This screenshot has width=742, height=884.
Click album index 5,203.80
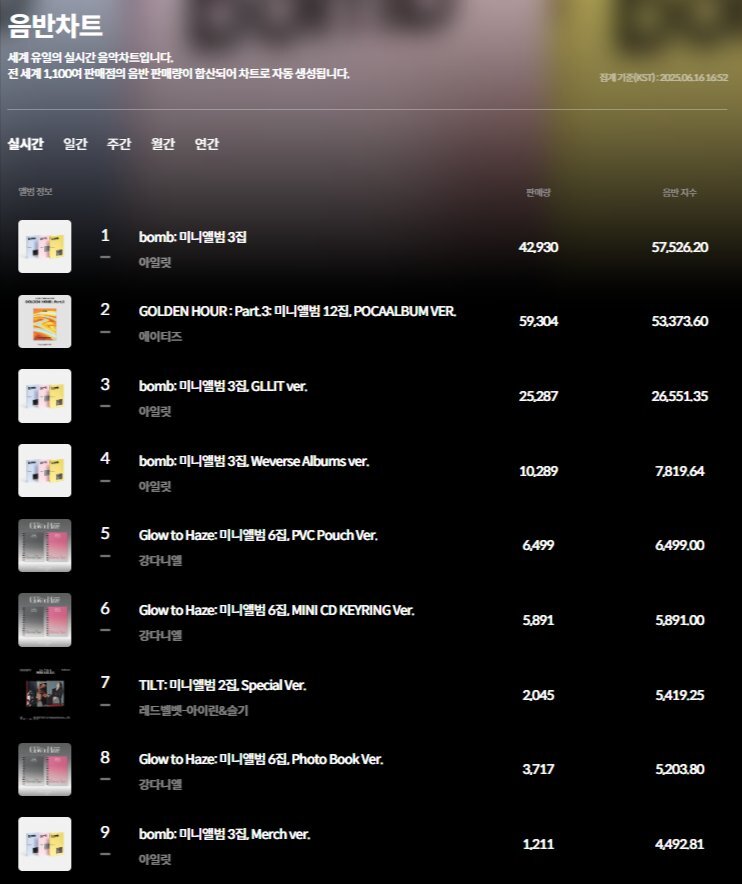click(x=680, y=769)
